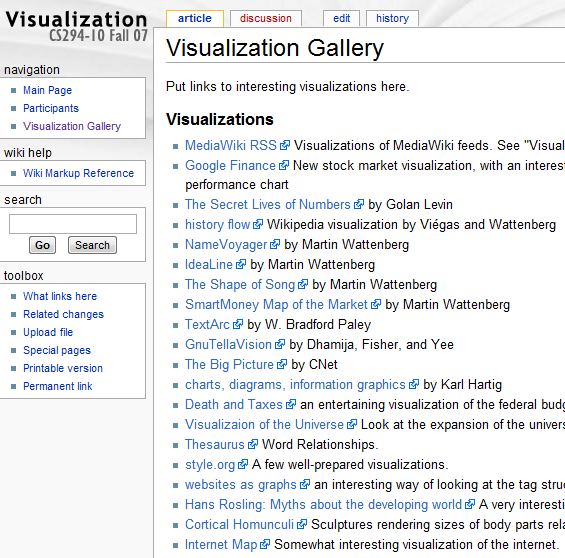Click external-link icon after The Big Picture
The width and height of the screenshot is (565, 558).
pyautogui.click(x=282, y=364)
